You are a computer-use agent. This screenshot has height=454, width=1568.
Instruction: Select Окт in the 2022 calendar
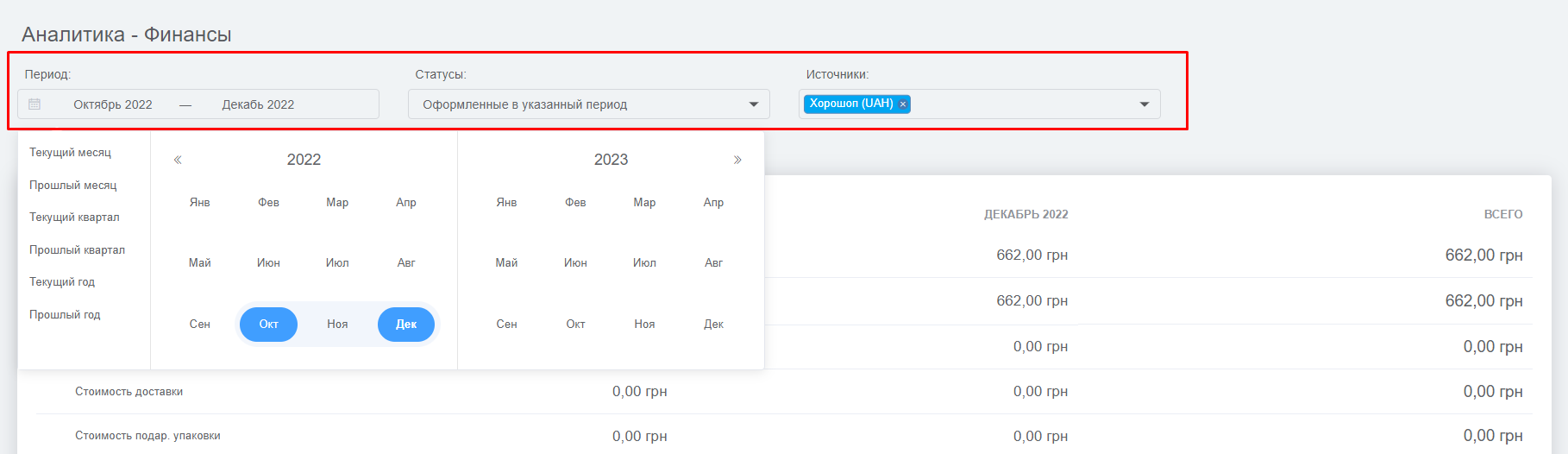(268, 325)
